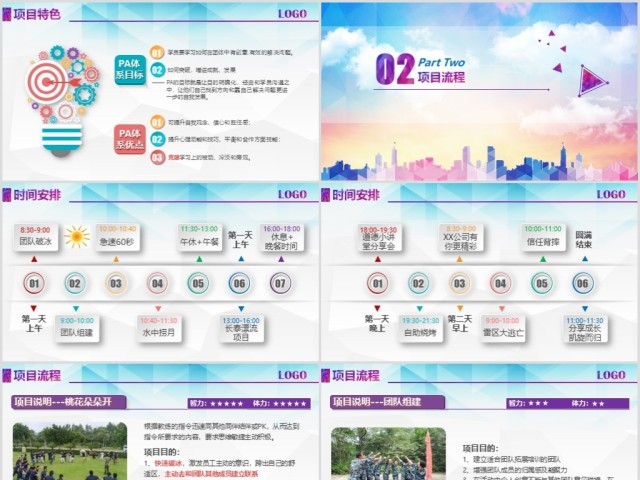Click the 8:30-9:00 XX公司有你更精彩 box
640x480 pixels.
[461, 237]
